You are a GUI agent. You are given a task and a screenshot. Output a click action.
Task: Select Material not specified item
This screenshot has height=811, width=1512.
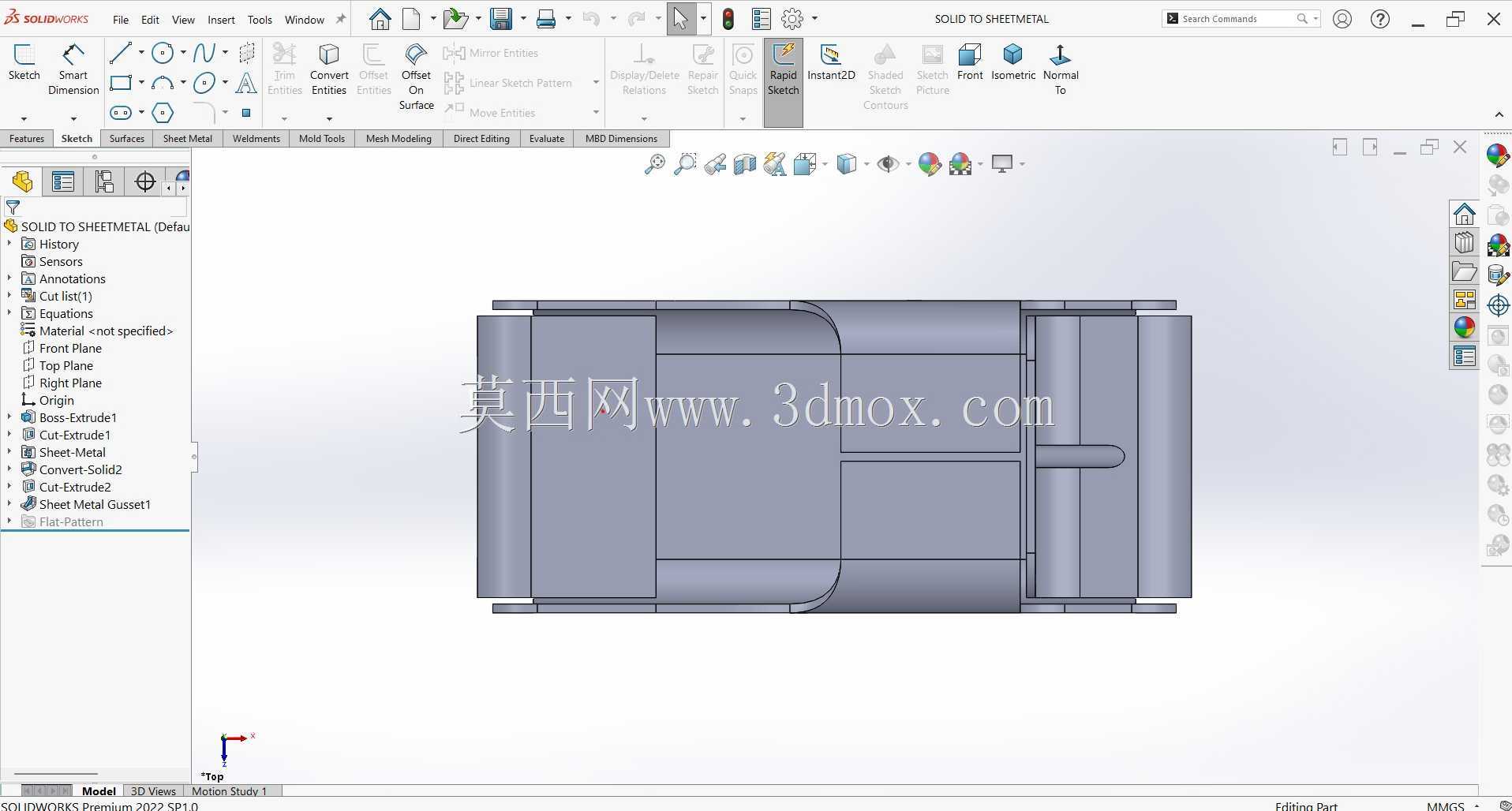[x=106, y=331]
